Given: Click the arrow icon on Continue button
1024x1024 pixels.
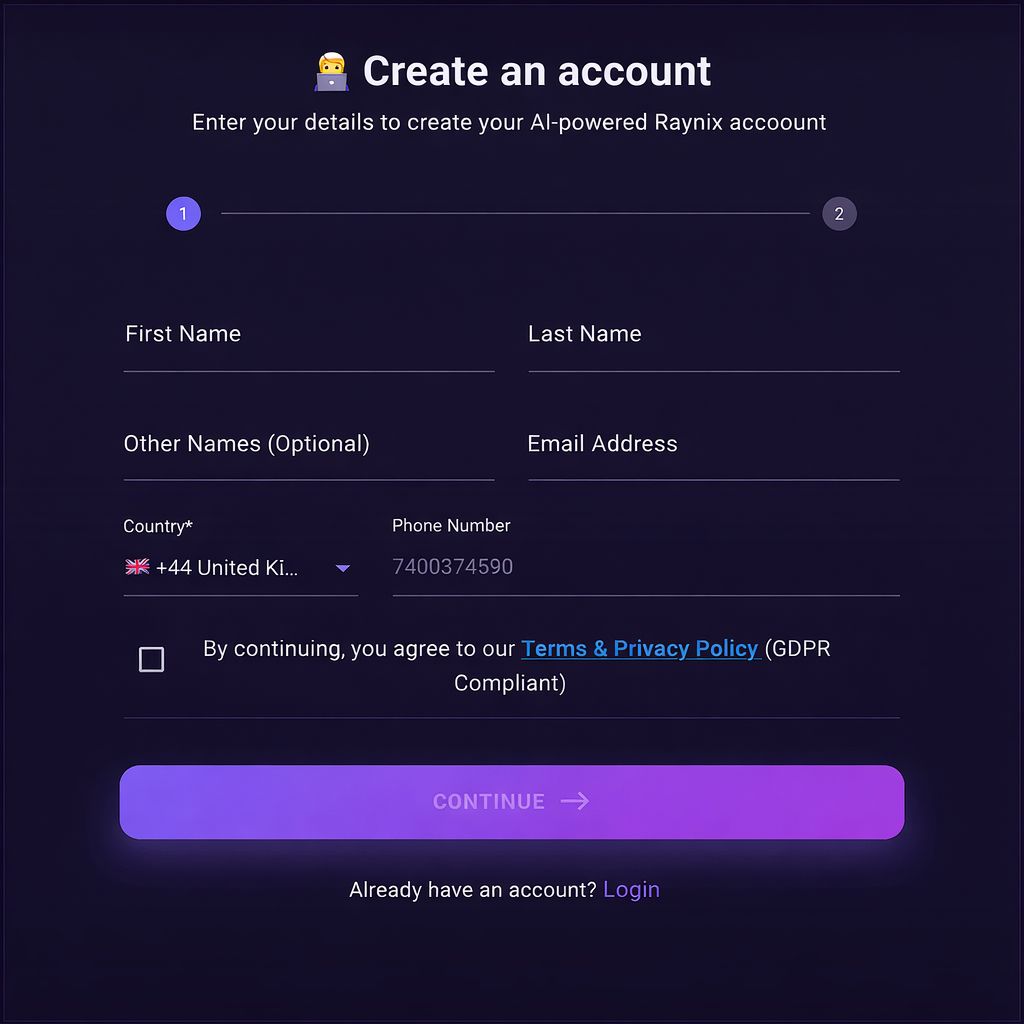Looking at the screenshot, I should [575, 801].
